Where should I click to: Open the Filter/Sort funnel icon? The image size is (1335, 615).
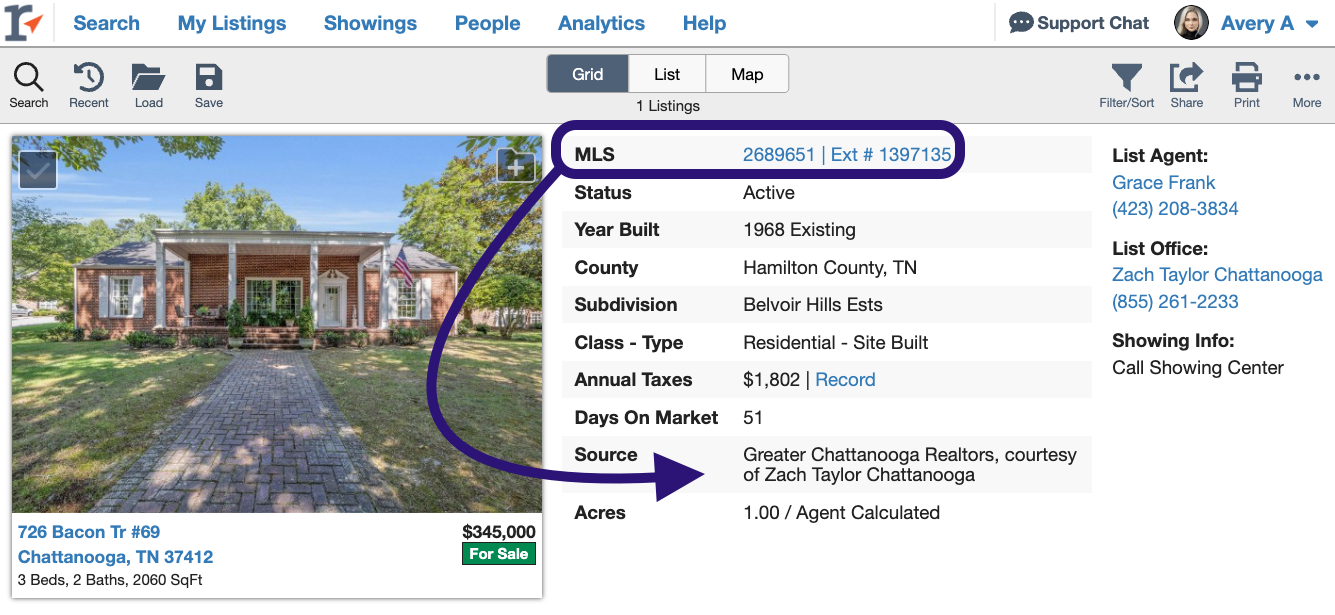(x=1126, y=78)
